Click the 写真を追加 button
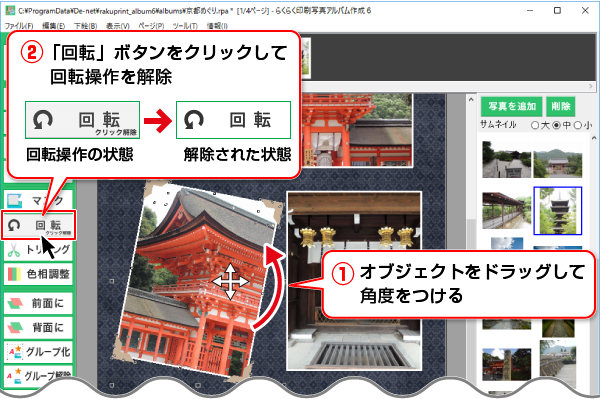Image resolution: width=600 pixels, height=399 pixels. 512,106
